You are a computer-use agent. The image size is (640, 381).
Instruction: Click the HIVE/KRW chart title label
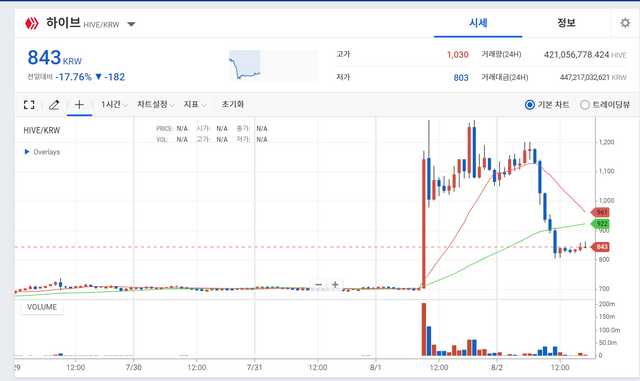tap(42, 131)
